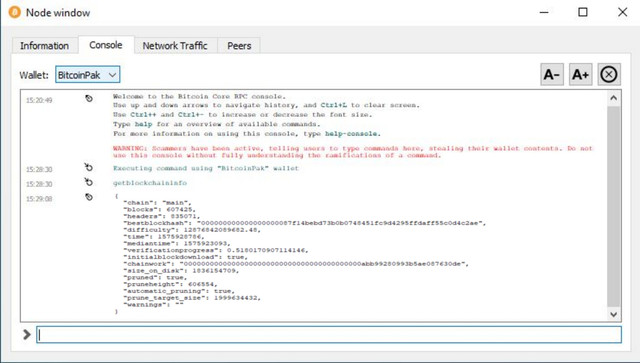Click the "size_on_disk" line
640x363 pixels.
coord(181,271)
